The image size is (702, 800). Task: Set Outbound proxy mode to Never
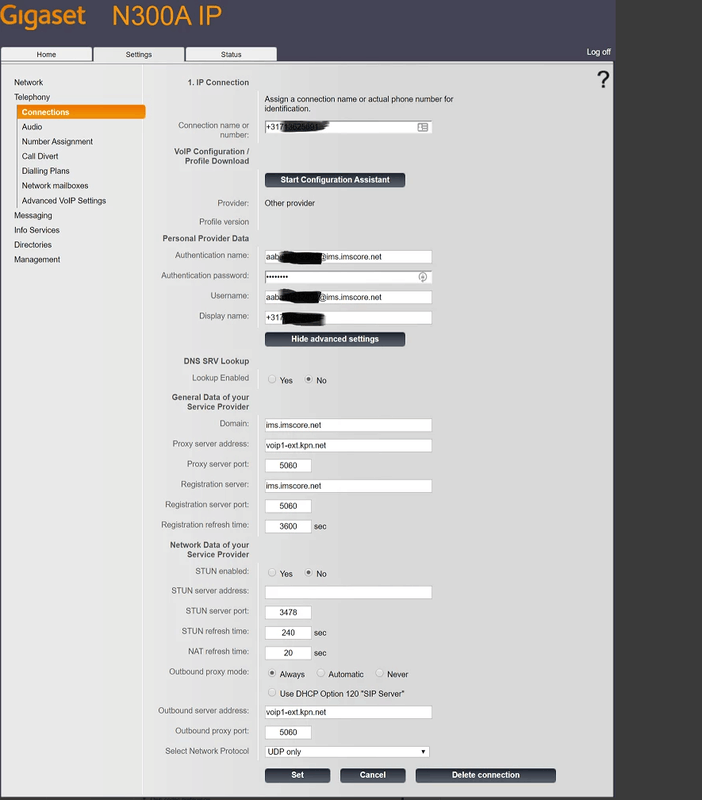click(x=379, y=673)
